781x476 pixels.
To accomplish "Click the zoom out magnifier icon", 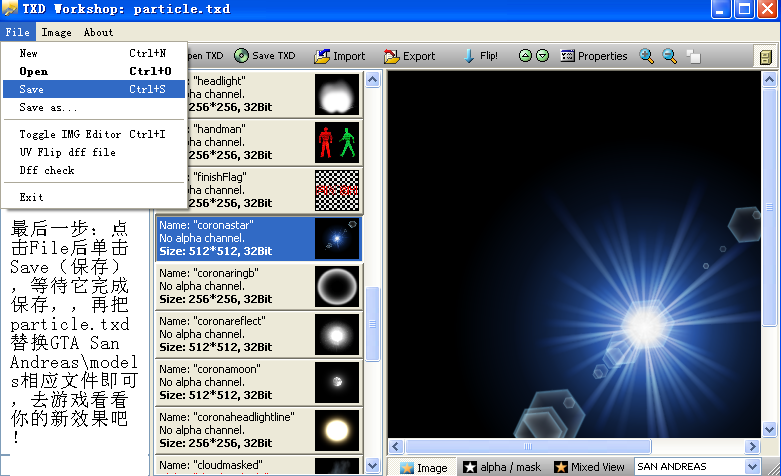I will click(669, 56).
